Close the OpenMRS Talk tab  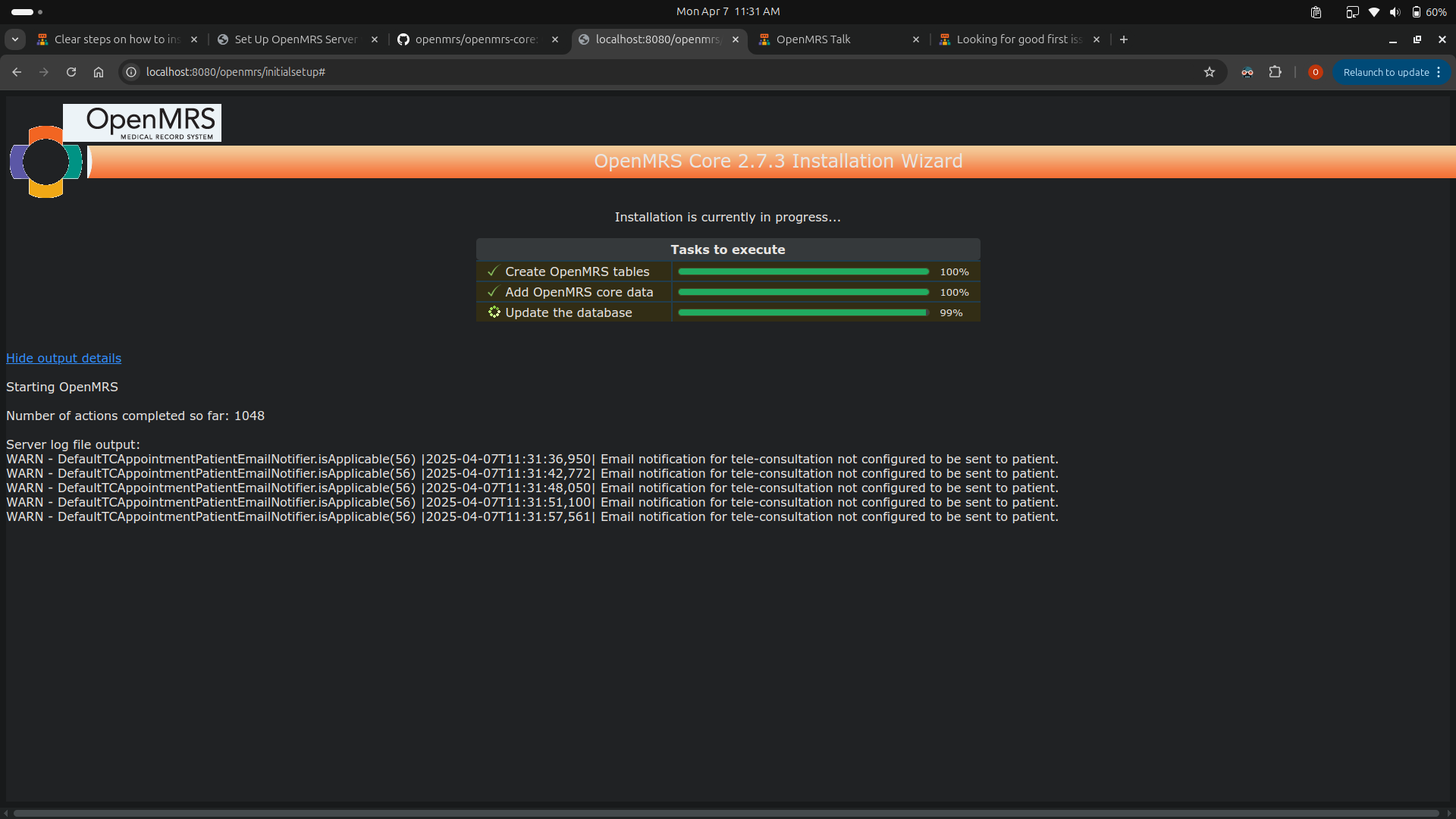pyautogui.click(x=916, y=39)
